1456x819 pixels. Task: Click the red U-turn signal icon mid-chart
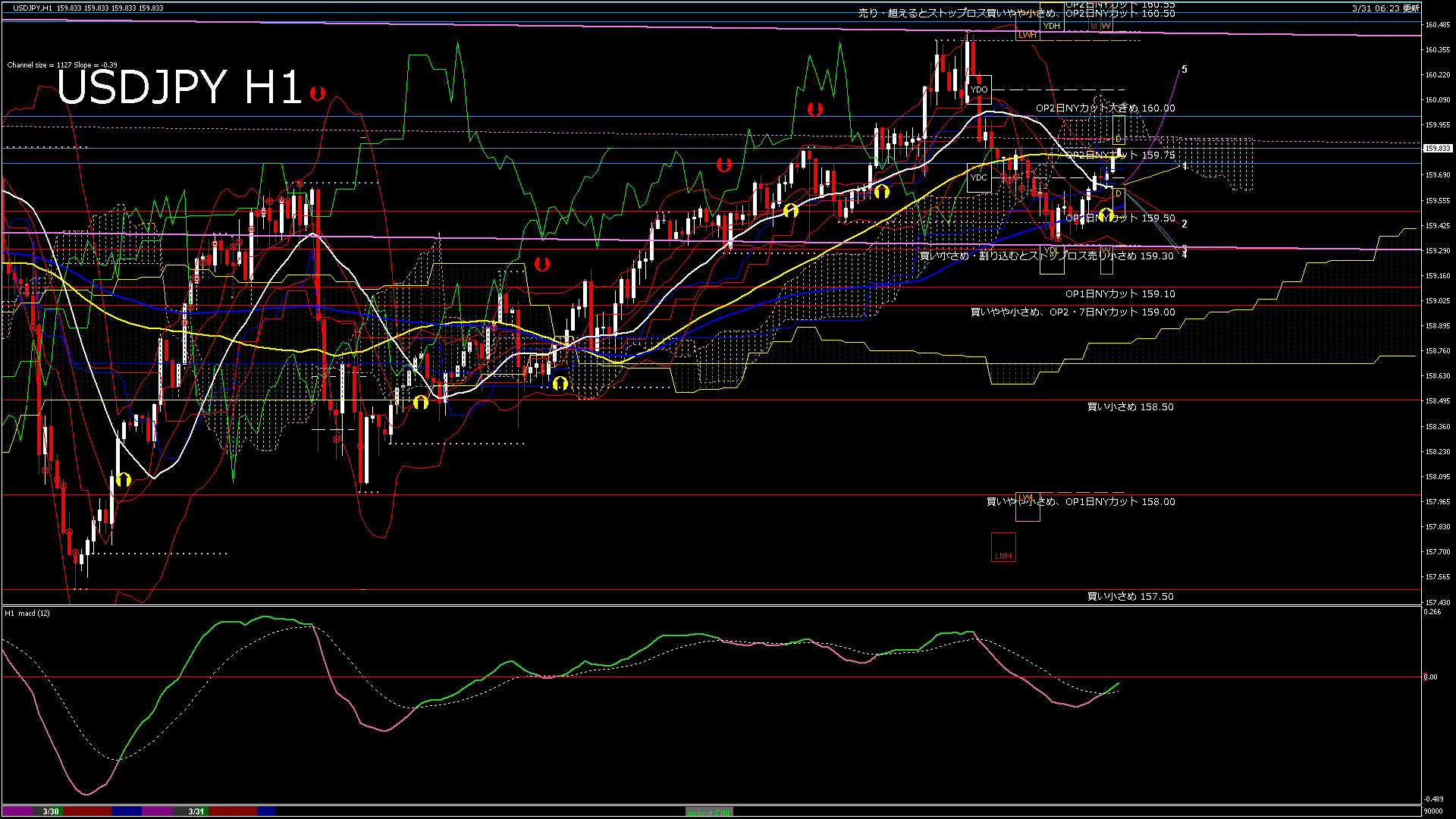(541, 265)
